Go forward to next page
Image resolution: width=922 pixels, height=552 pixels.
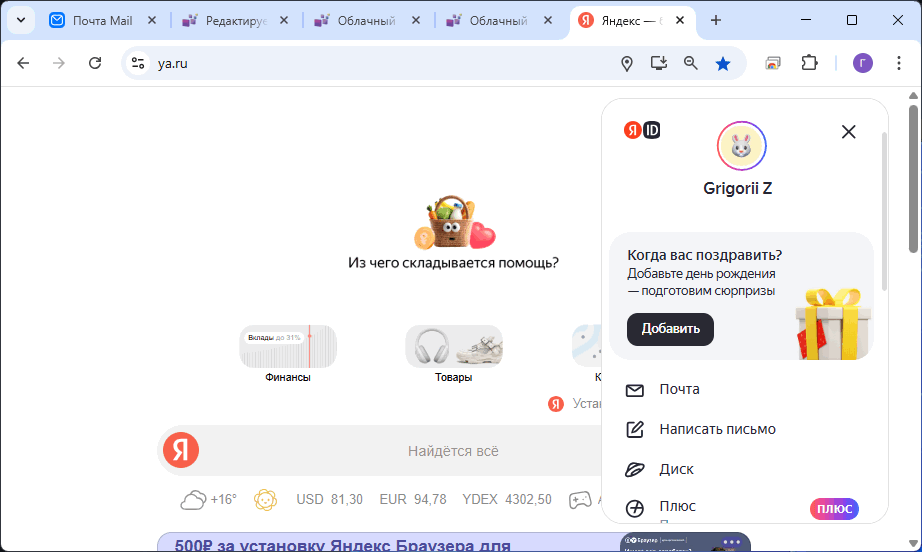pyautogui.click(x=59, y=63)
